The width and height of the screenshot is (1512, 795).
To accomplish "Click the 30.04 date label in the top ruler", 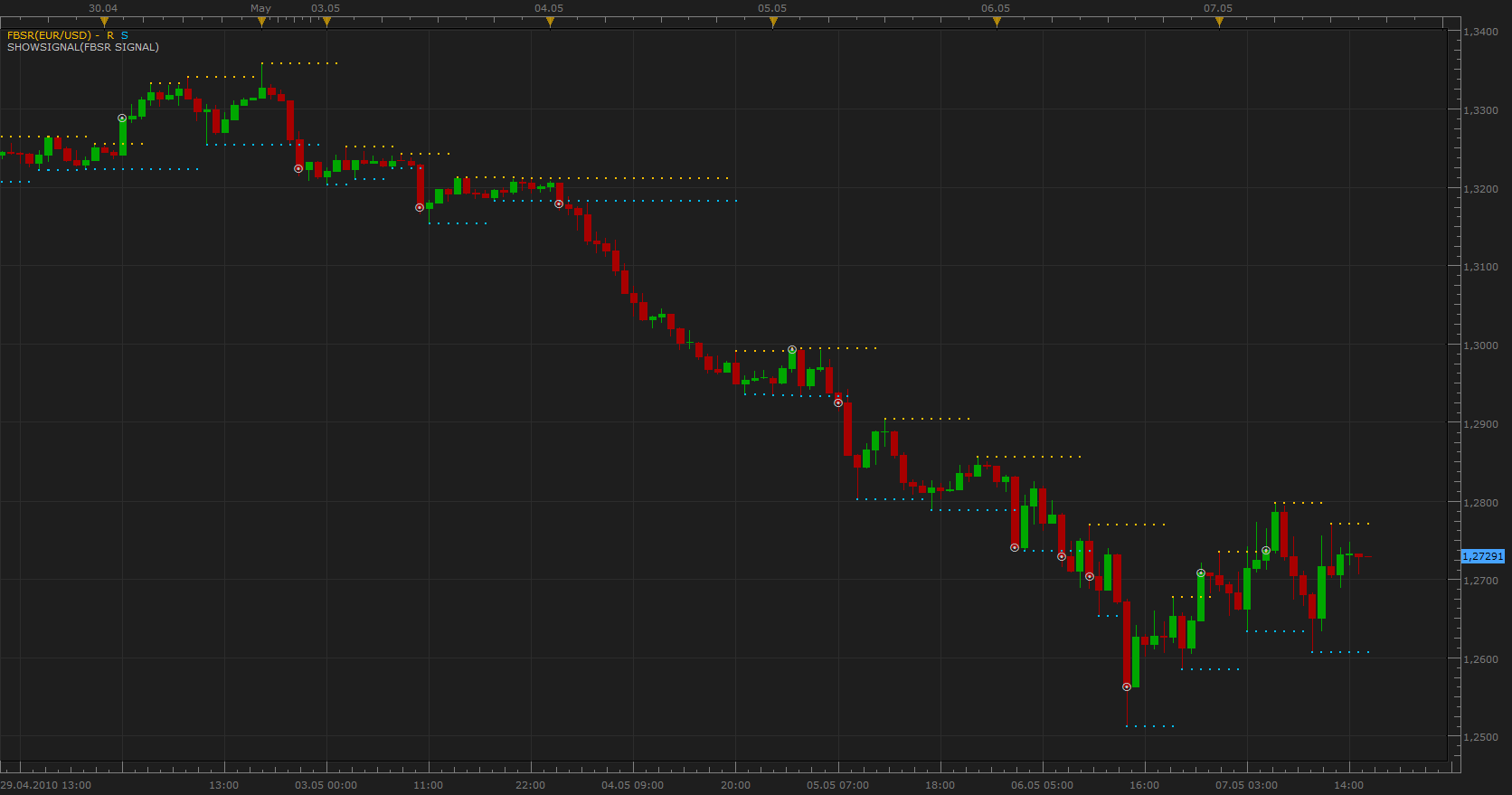I will click(103, 8).
